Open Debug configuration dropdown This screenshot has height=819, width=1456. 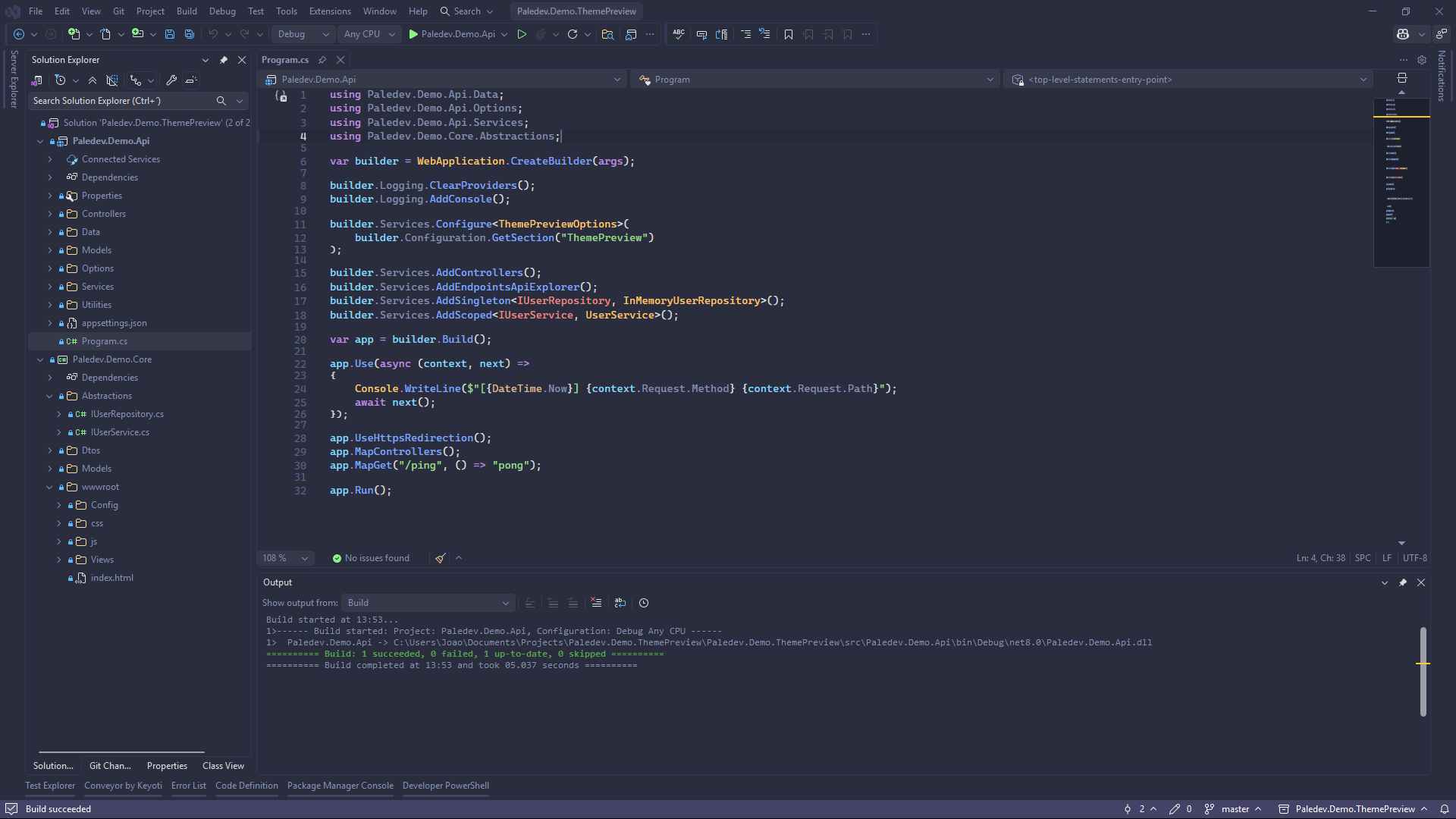(303, 34)
